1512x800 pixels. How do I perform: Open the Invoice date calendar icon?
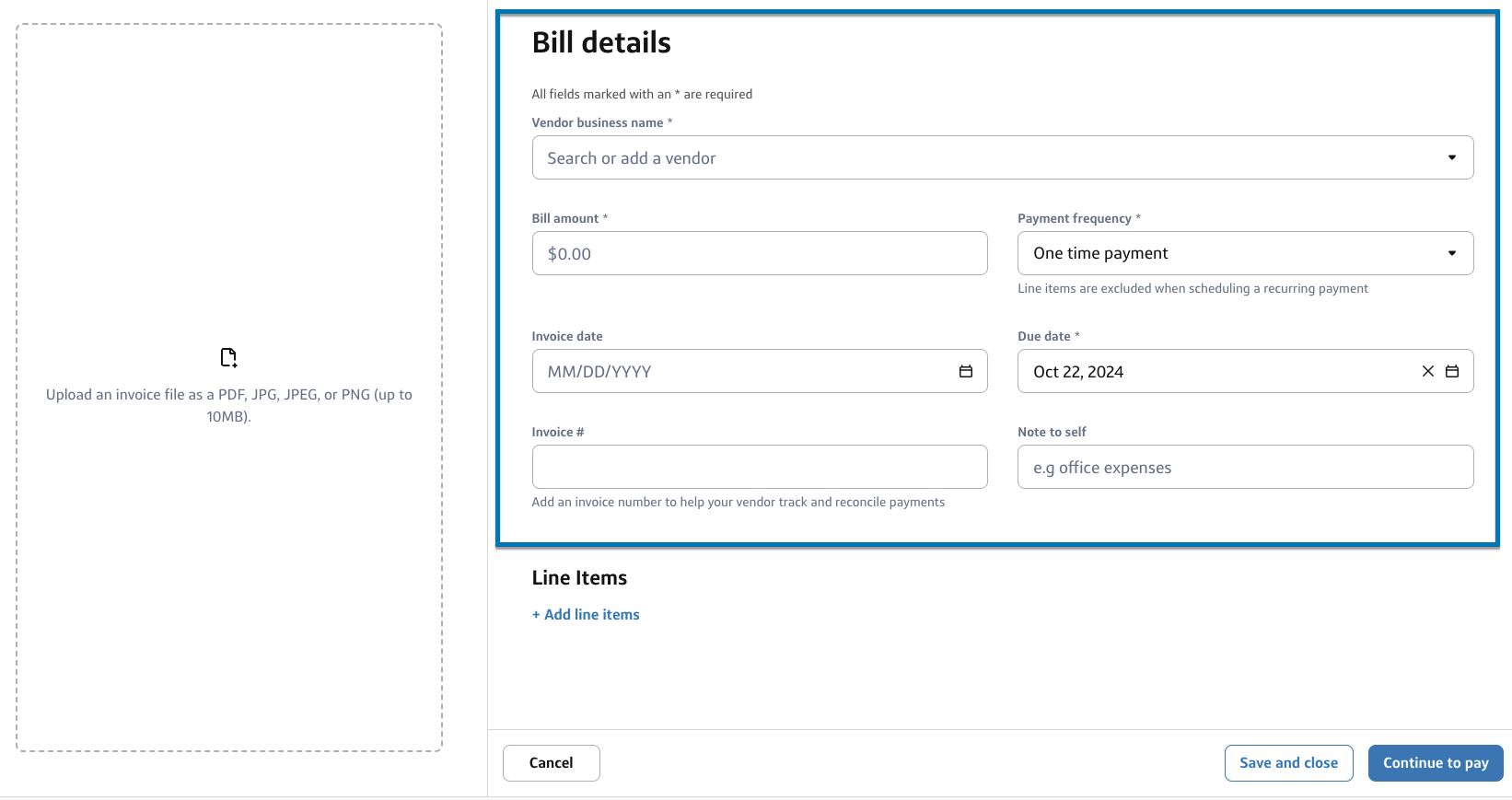965,371
